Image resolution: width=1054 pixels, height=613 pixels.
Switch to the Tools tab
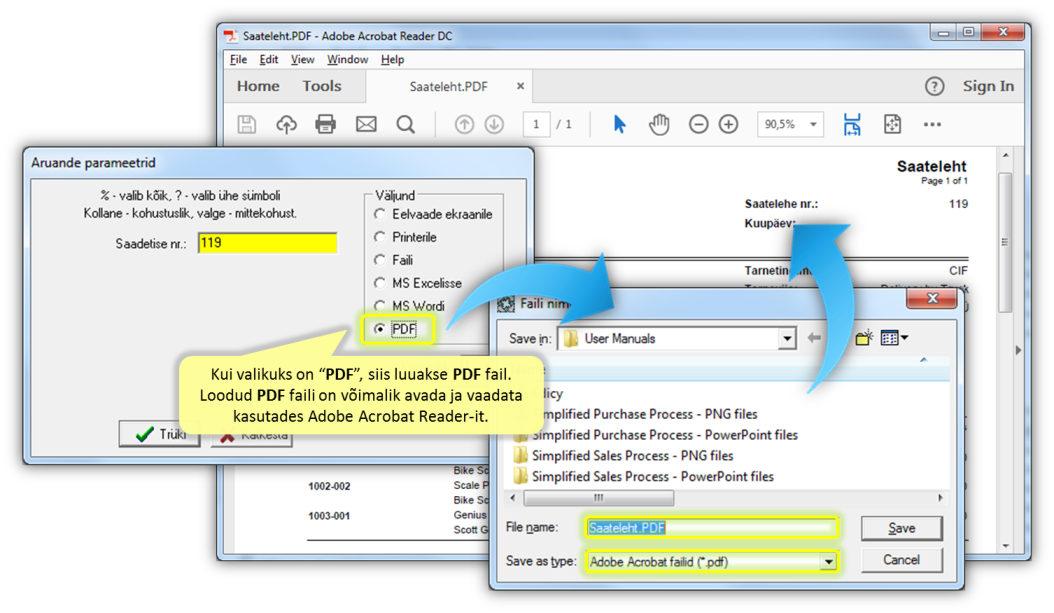click(x=322, y=86)
